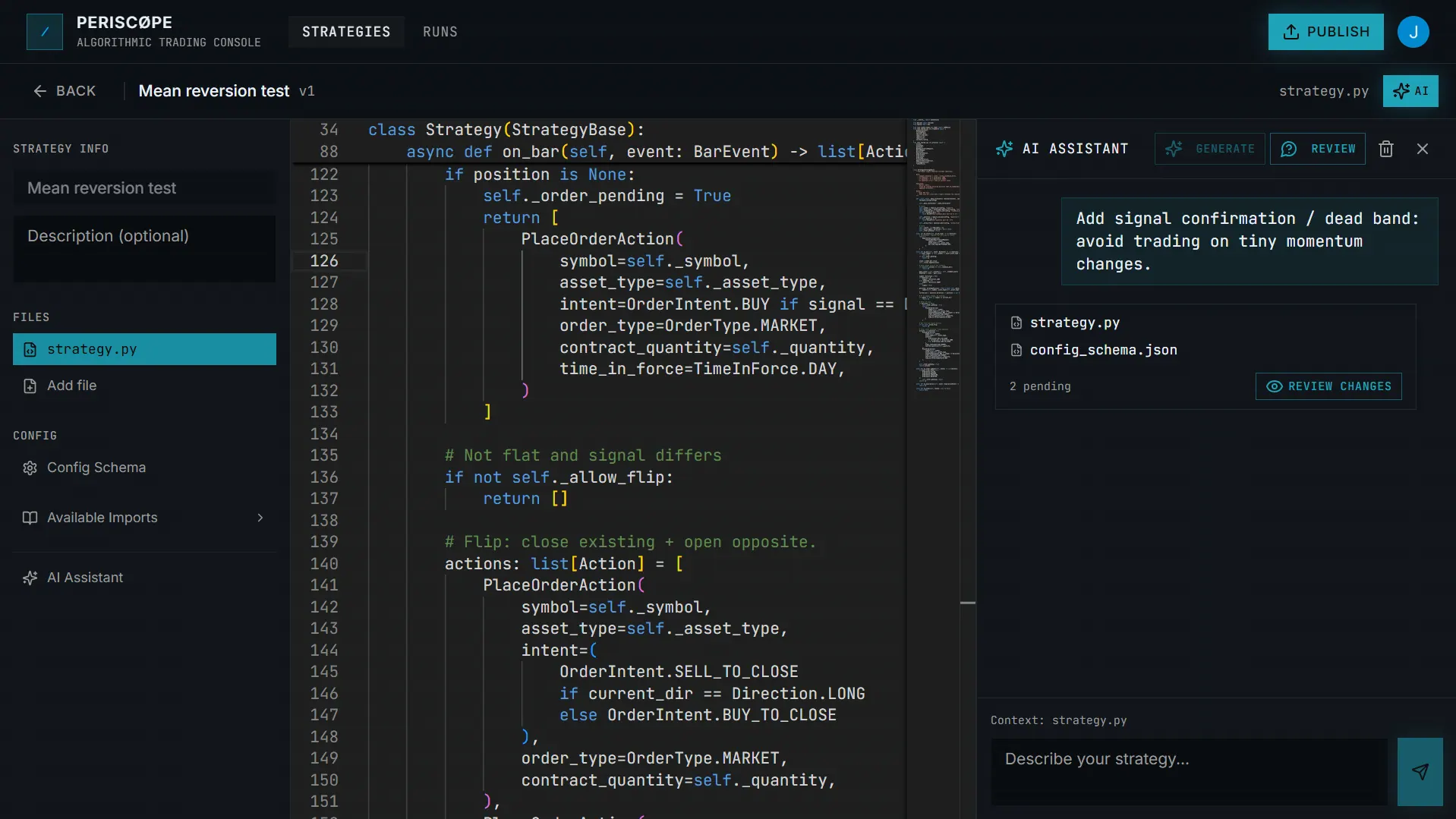Viewport: 1456px width, 819px height.
Task: Click the editor vertical scrollbar thumb
Action: point(968,603)
